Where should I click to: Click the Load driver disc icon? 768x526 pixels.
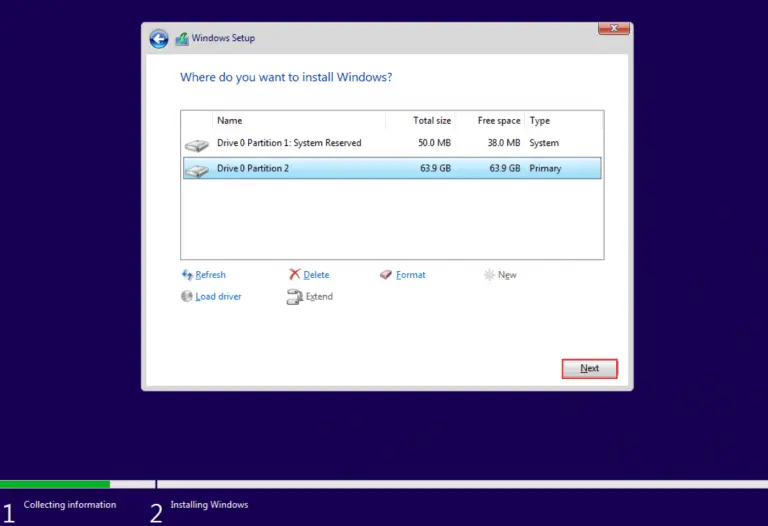(187, 296)
